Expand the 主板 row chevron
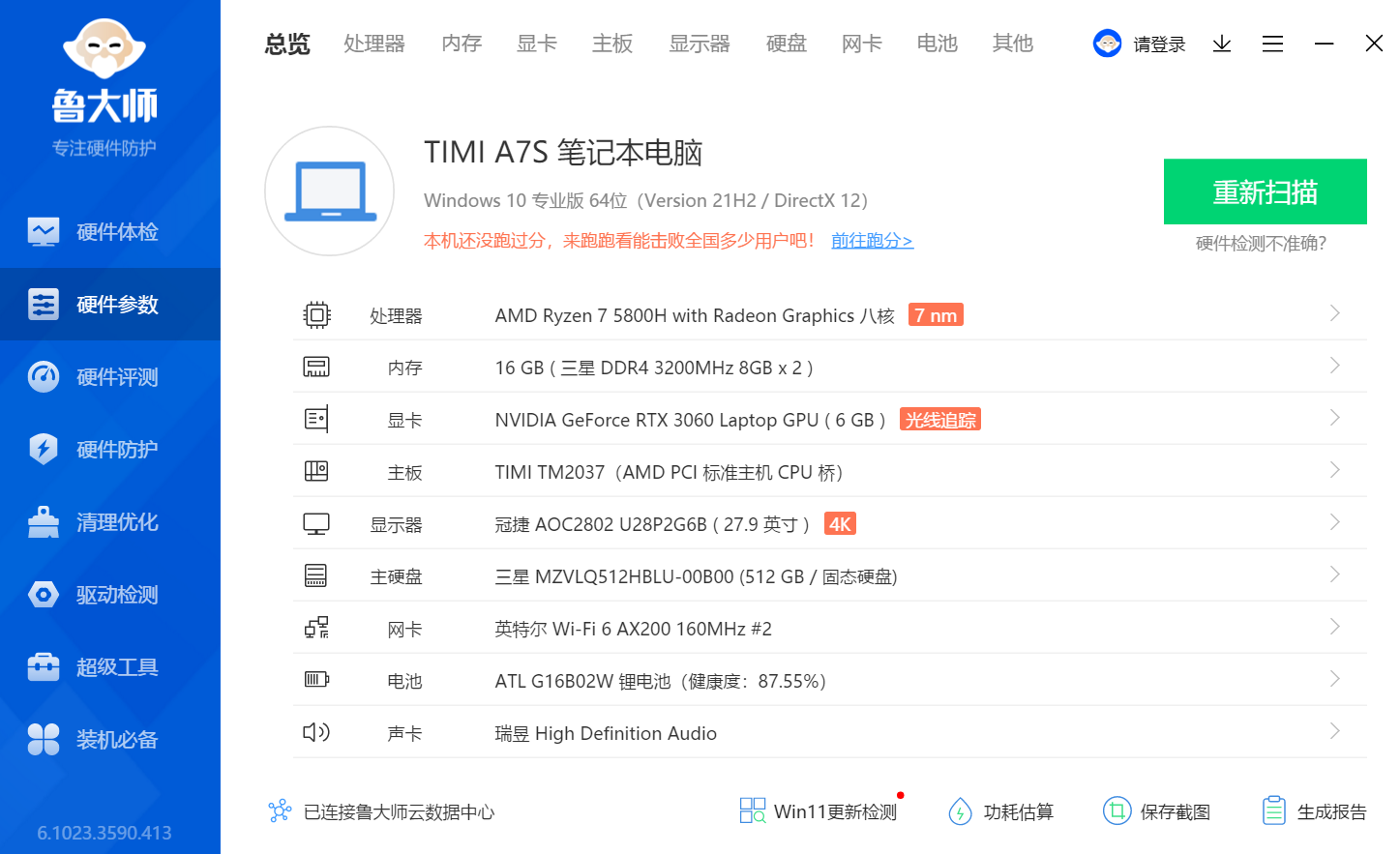This screenshot has width=1400, height=854. 1334,470
